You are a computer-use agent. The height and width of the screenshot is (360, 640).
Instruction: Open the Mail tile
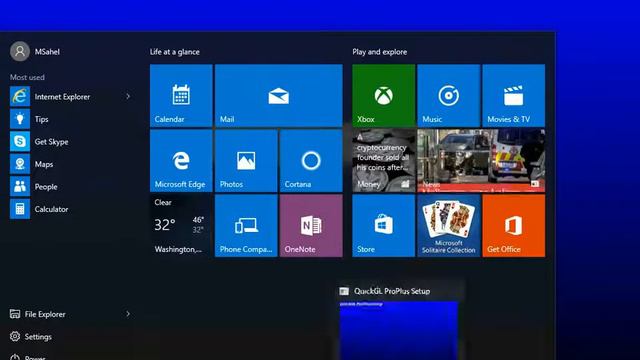(x=278, y=95)
